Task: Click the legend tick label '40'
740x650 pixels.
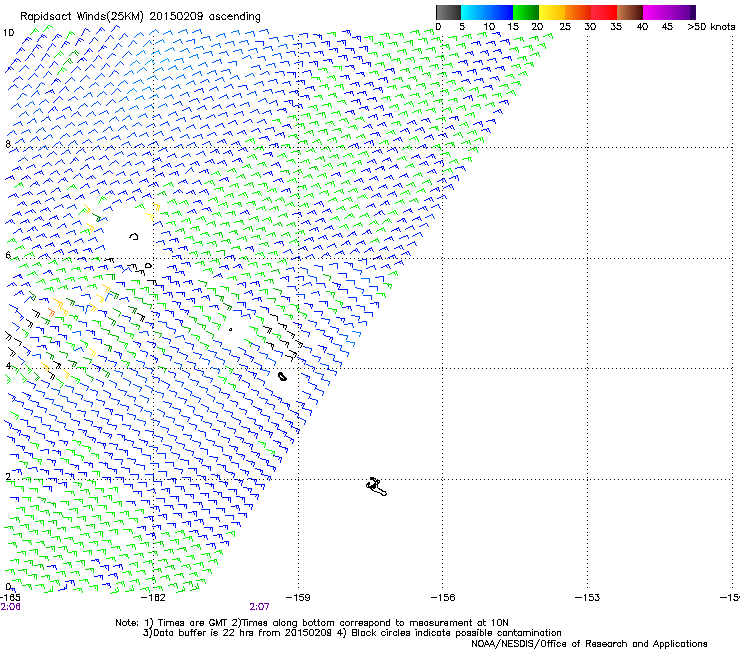Action: (x=642, y=26)
